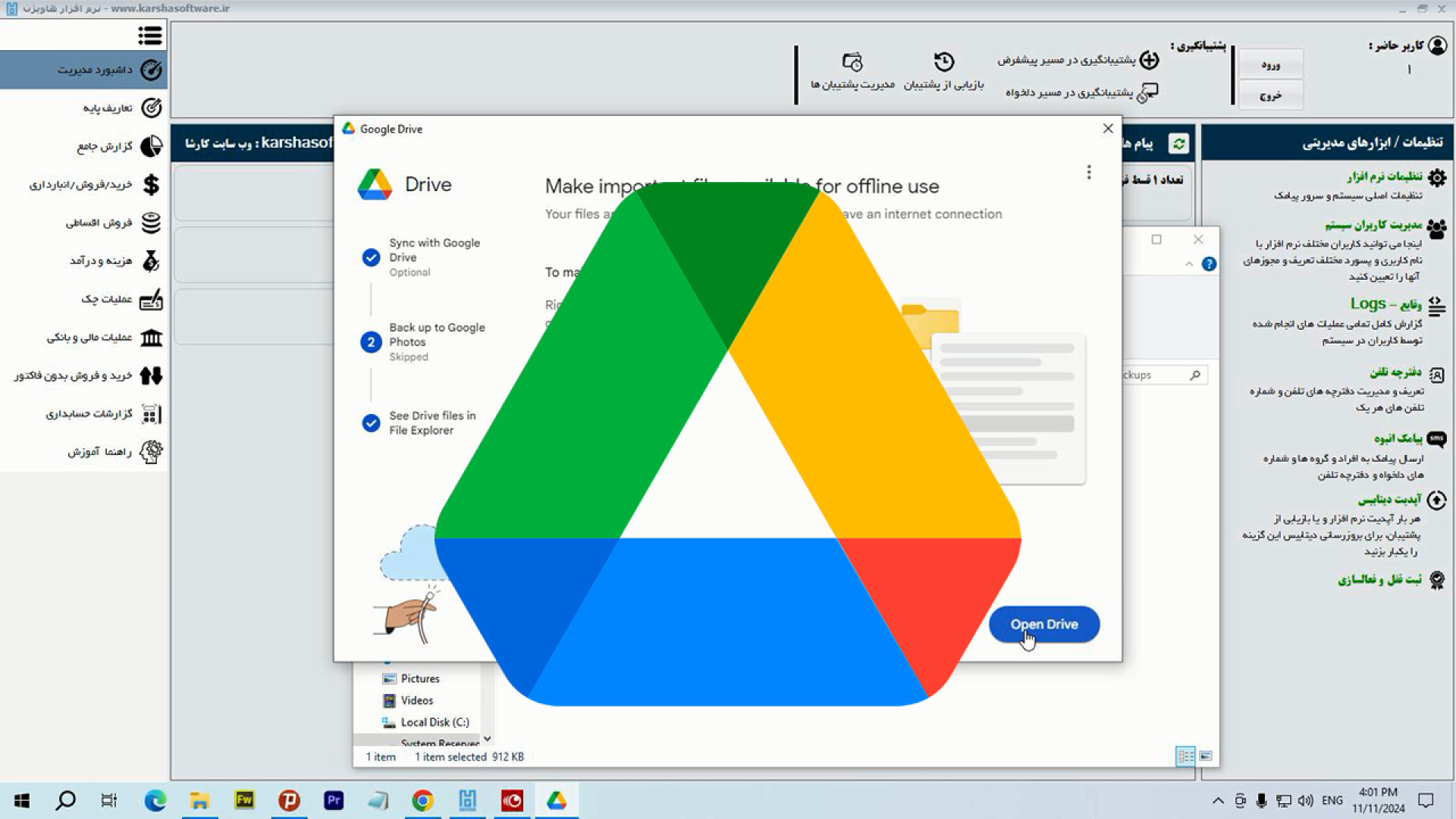Click backup in custom path icon
The image size is (1456, 819).
tap(1148, 93)
